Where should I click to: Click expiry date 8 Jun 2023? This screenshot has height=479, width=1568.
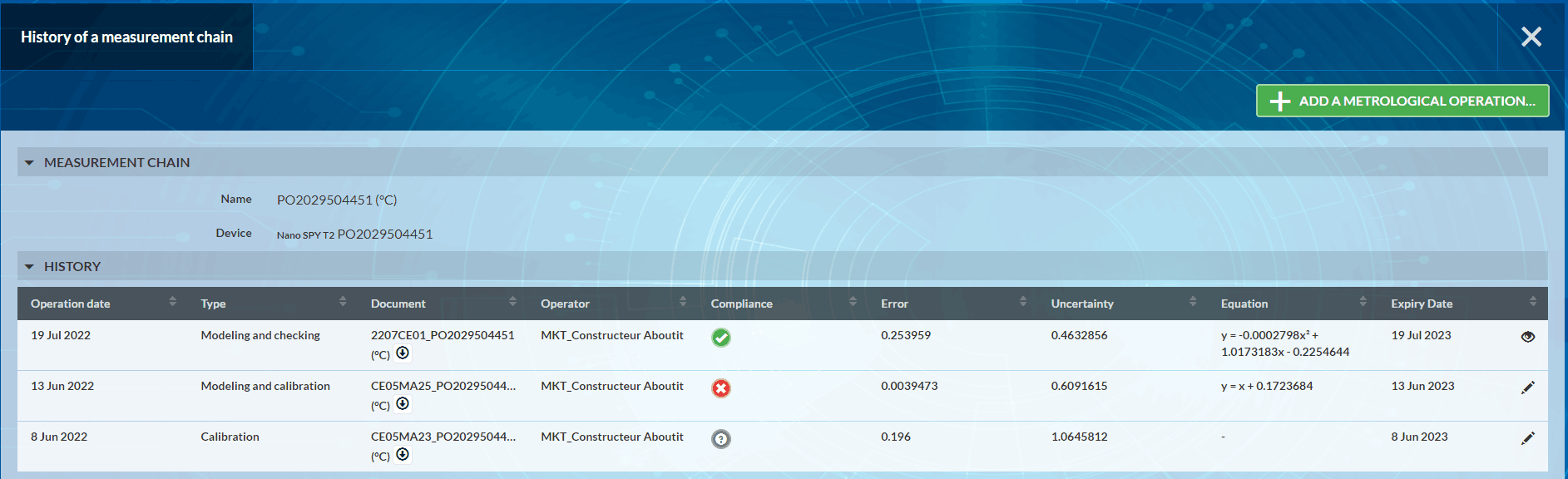coord(1419,437)
